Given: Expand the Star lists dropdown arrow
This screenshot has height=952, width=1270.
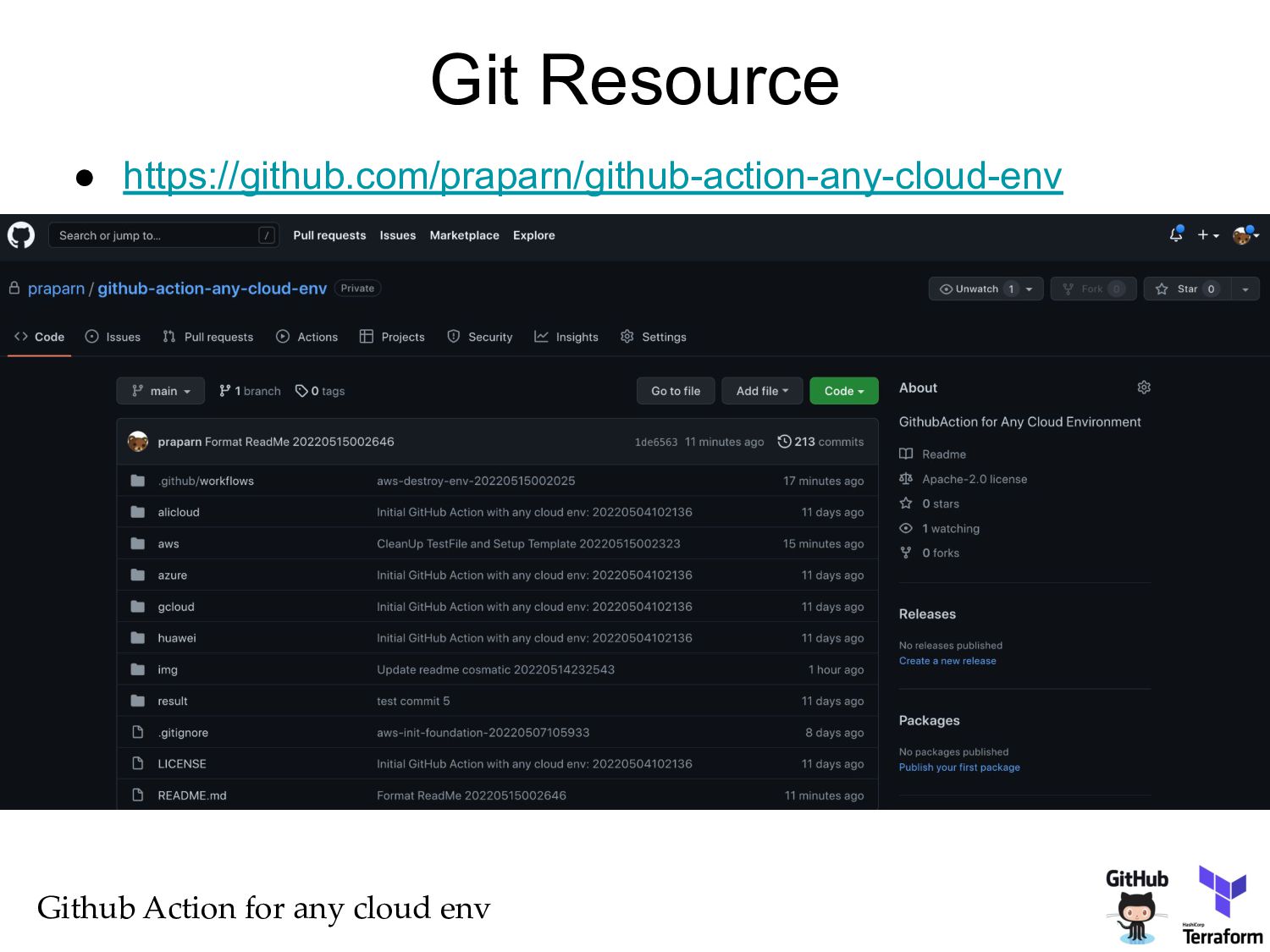Looking at the screenshot, I should point(1245,289).
